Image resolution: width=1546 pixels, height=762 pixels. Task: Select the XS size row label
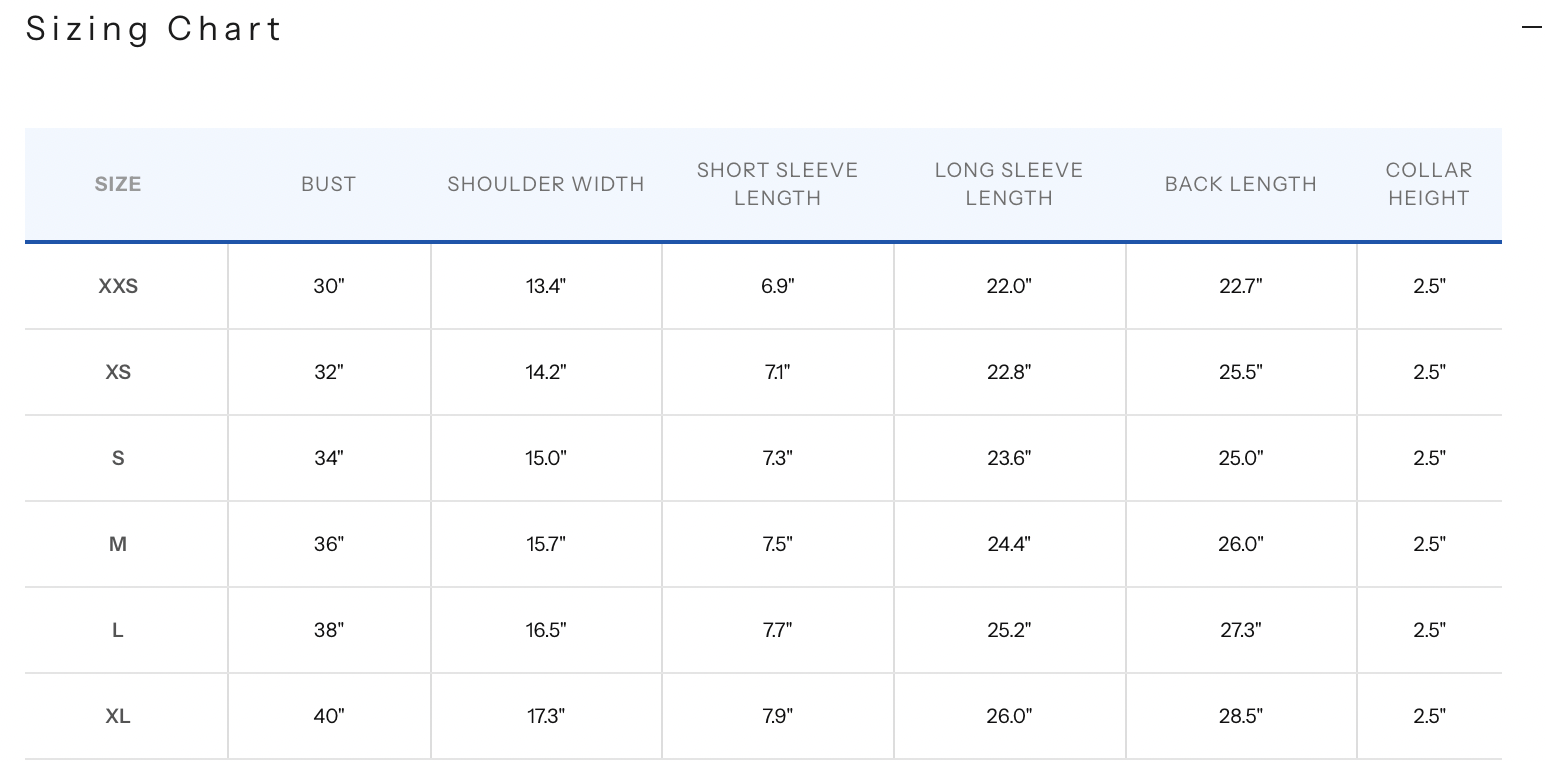pyautogui.click(x=118, y=372)
